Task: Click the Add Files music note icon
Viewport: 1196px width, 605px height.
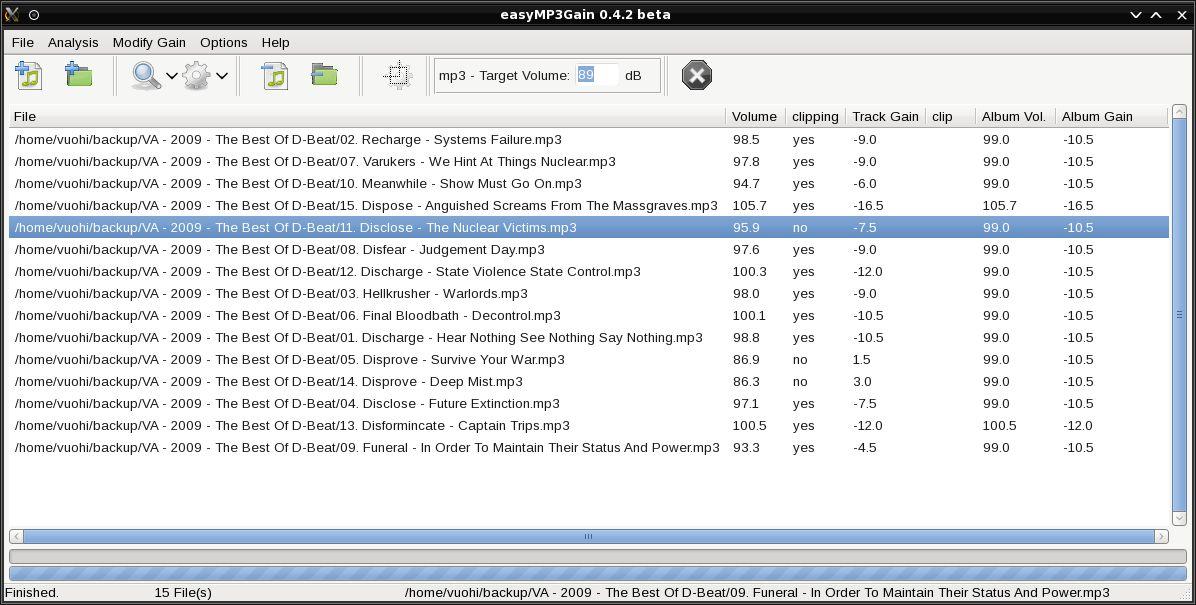Action: [28, 76]
